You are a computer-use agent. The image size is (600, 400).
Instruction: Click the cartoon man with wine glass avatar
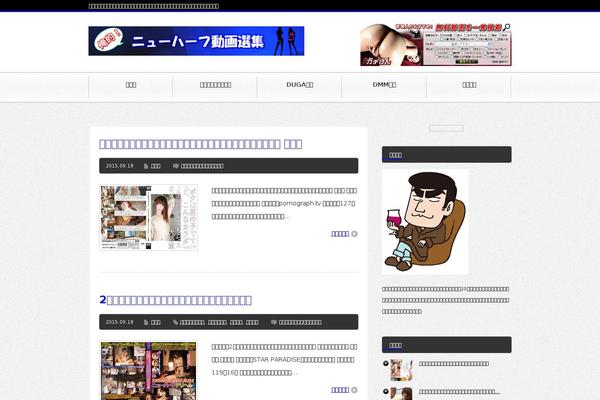[425, 222]
